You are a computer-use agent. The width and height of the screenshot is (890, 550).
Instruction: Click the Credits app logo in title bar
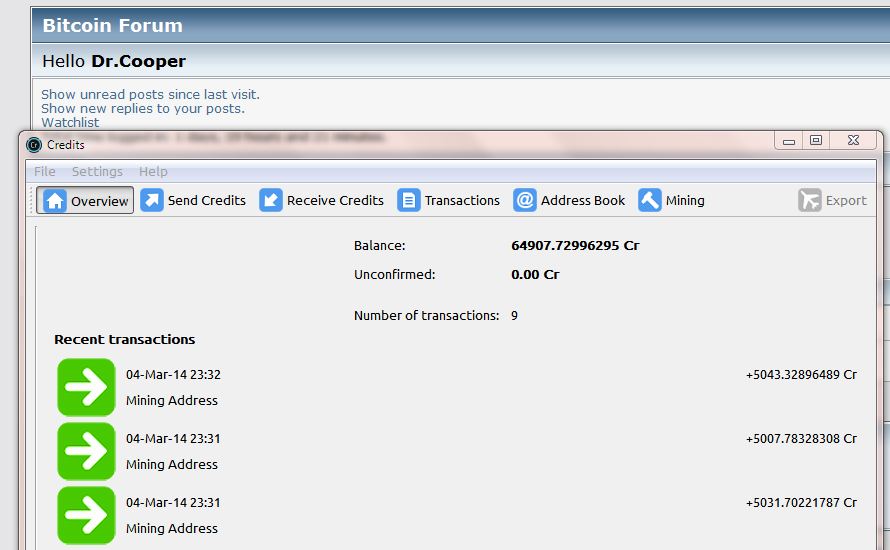pos(34,145)
